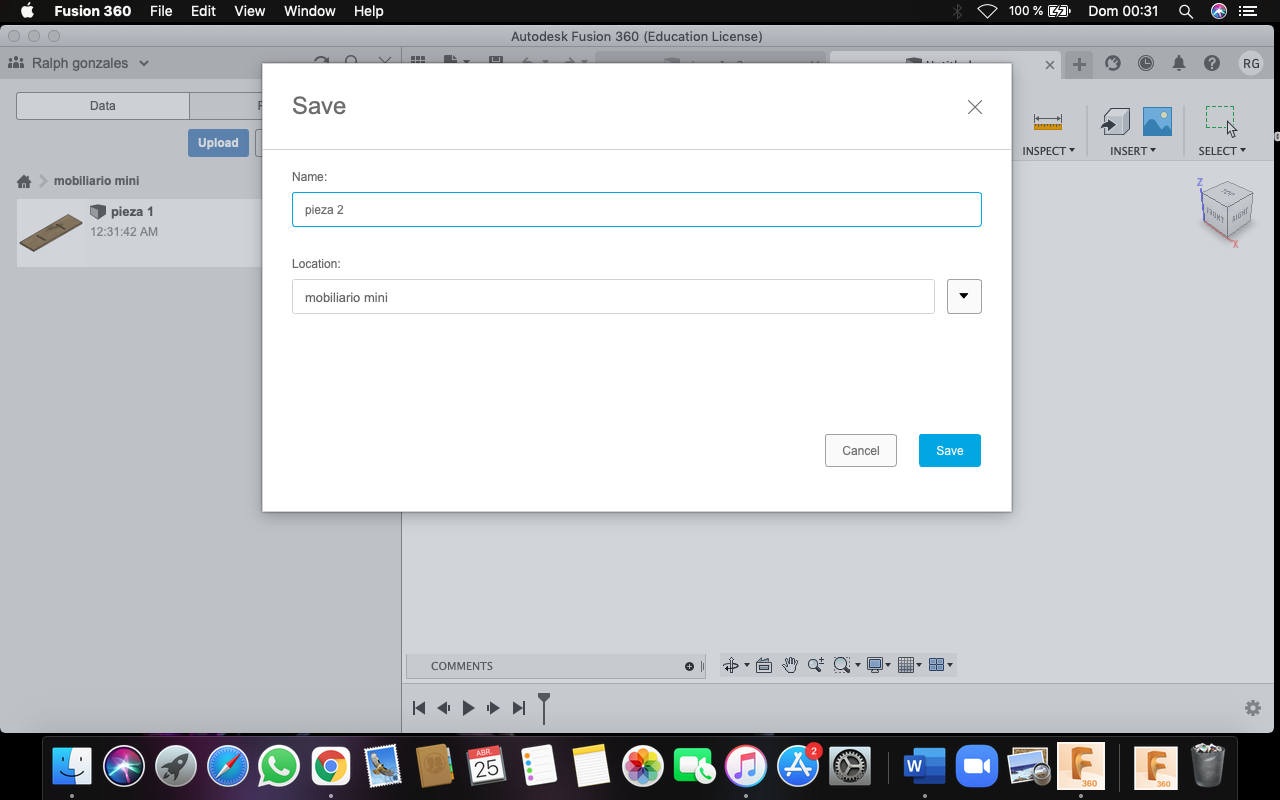1280x800 pixels.
Task: Activate the Zoom tool
Action: (816, 665)
